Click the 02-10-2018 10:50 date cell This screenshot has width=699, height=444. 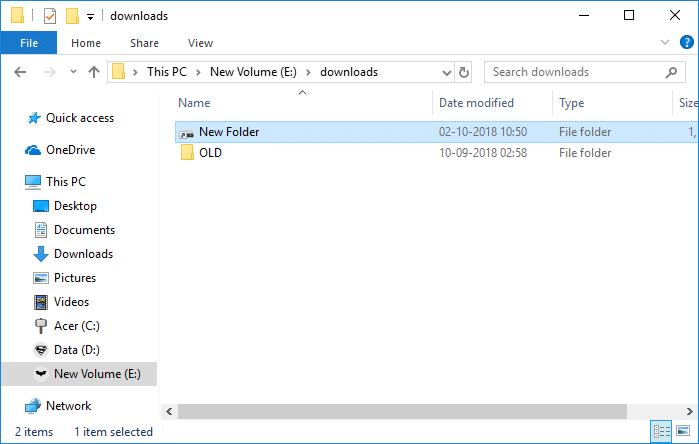pyautogui.click(x=483, y=132)
